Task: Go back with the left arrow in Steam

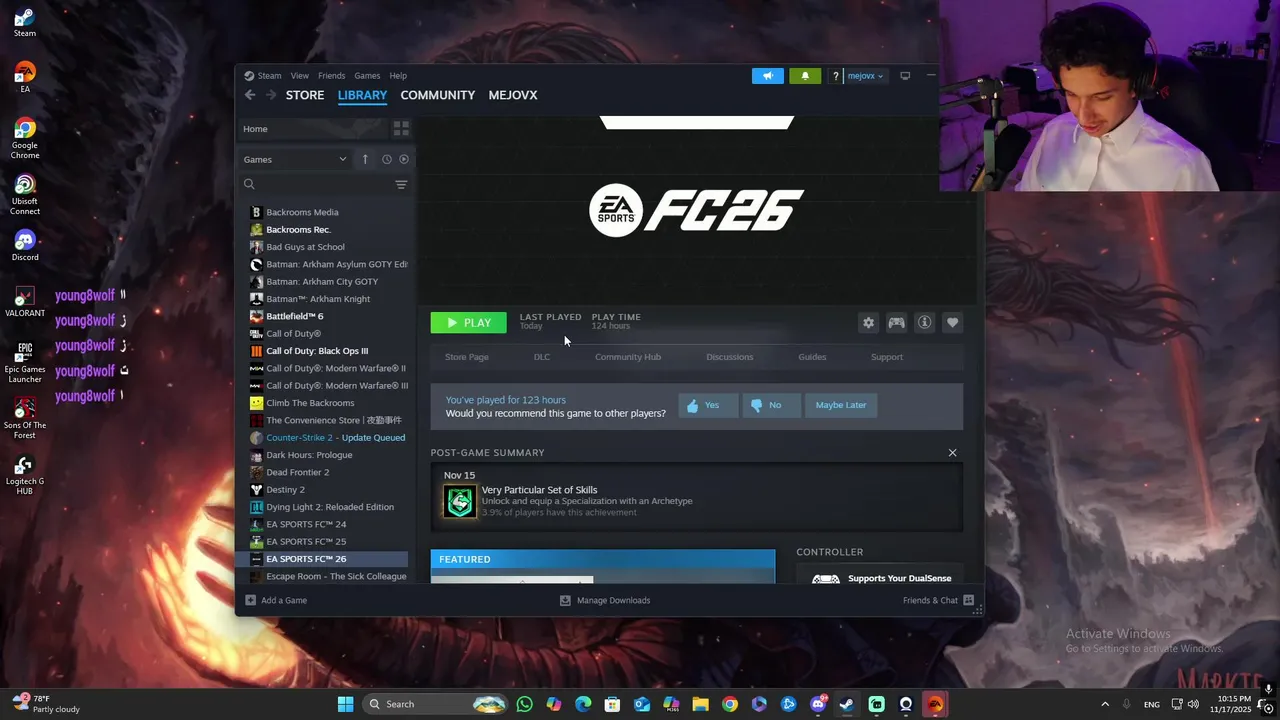Action: coord(250,95)
